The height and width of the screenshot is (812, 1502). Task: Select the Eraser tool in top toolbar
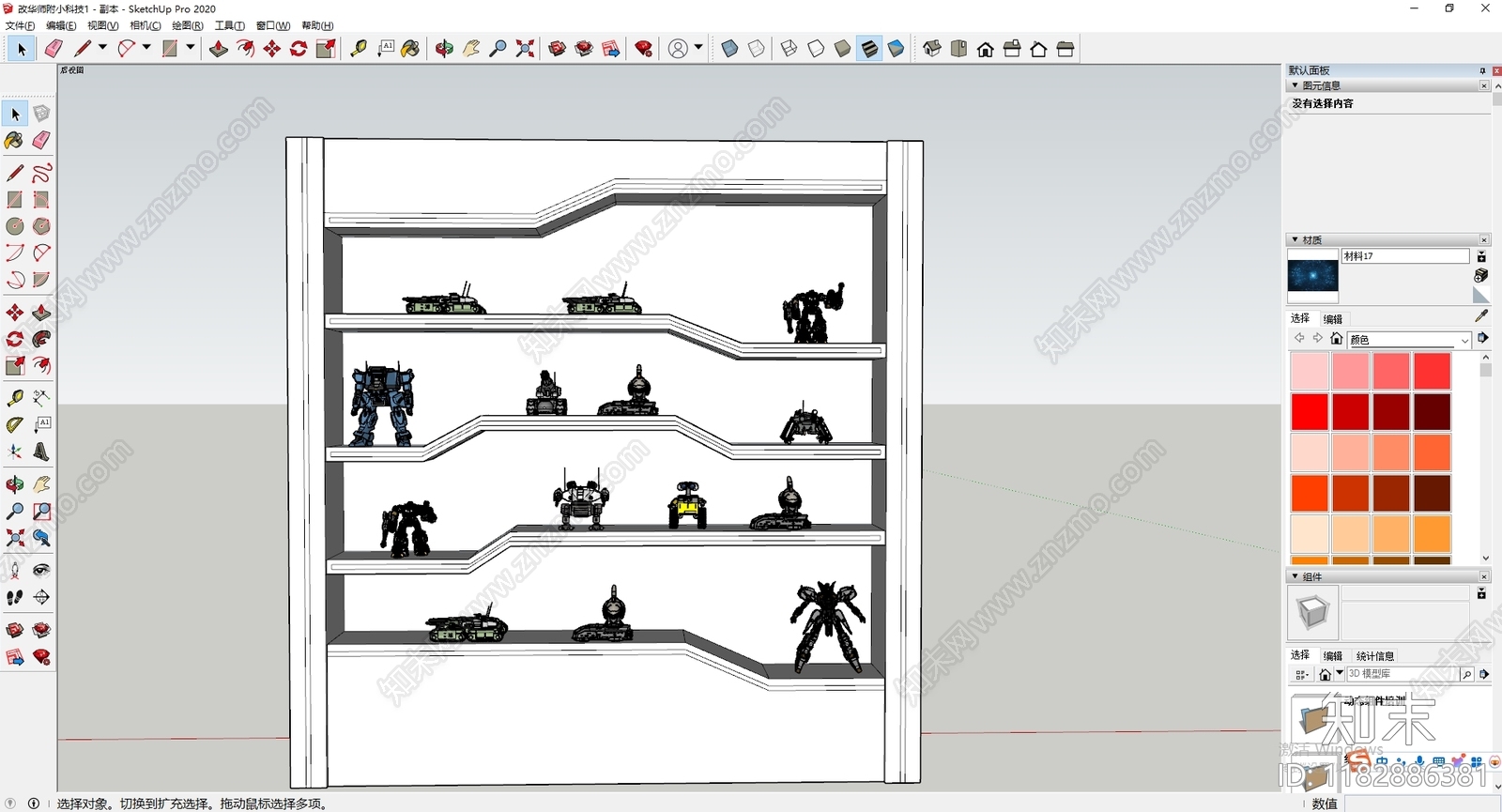54,49
